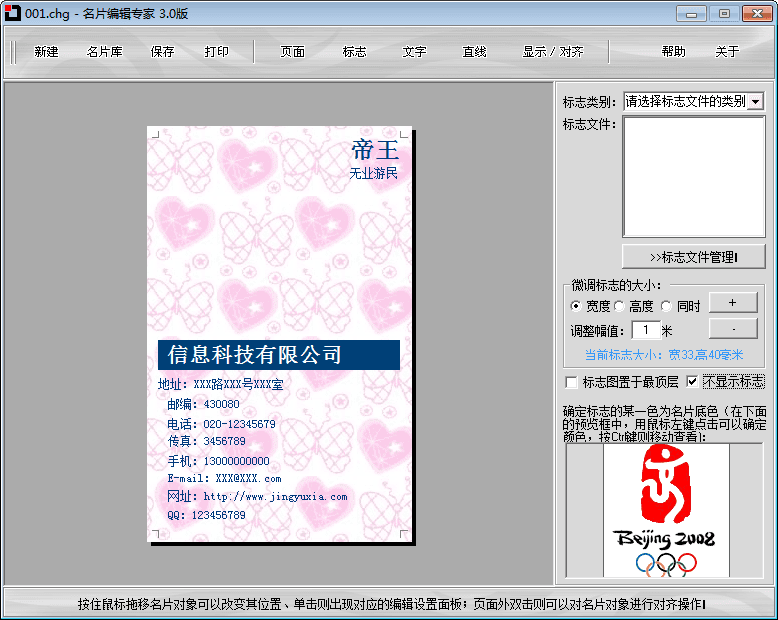Image resolution: width=778 pixels, height=620 pixels.
Task: Select the 同时 both radio button
Action: [666, 306]
